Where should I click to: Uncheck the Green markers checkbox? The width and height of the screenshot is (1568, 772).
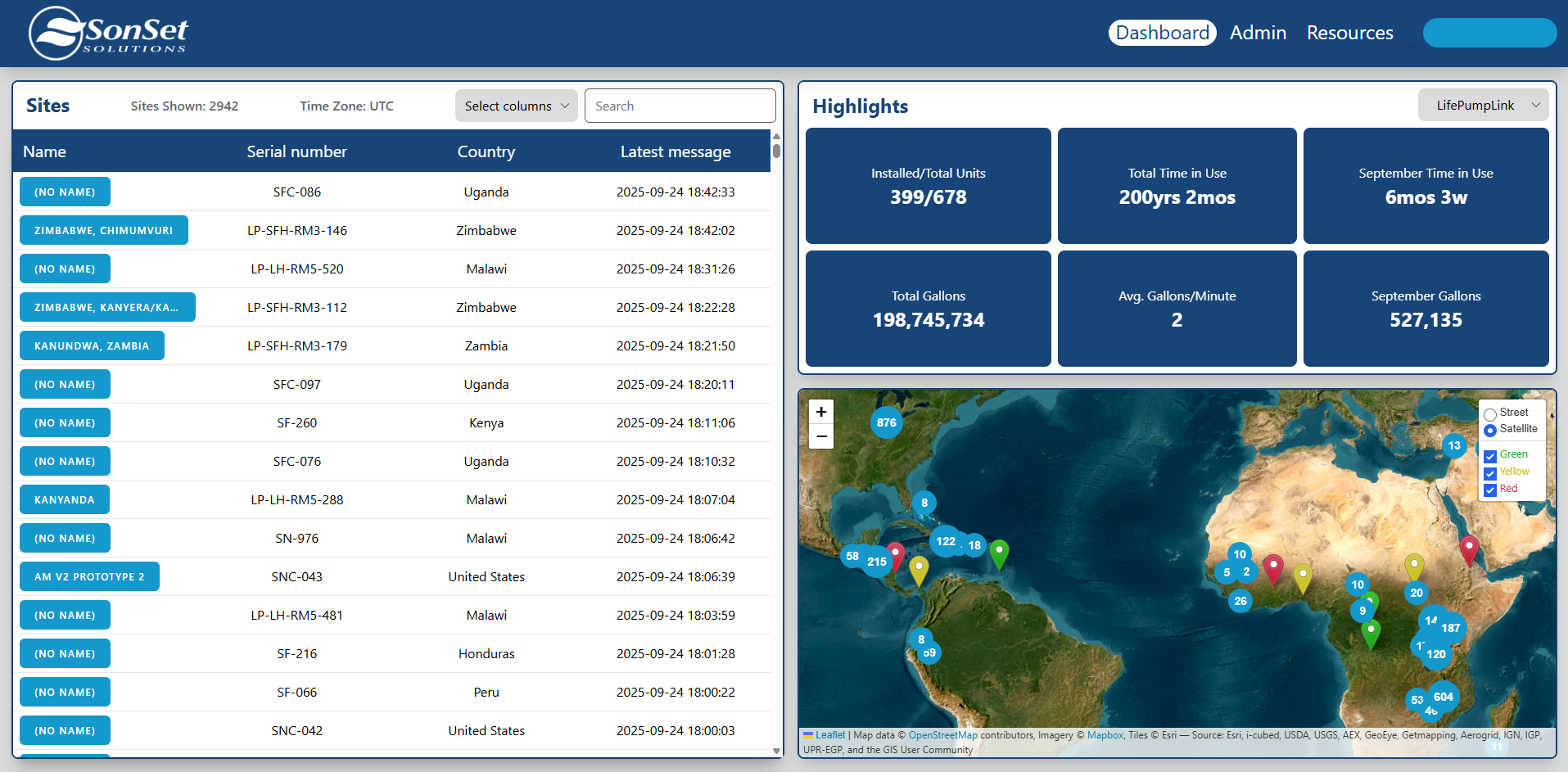click(x=1490, y=456)
